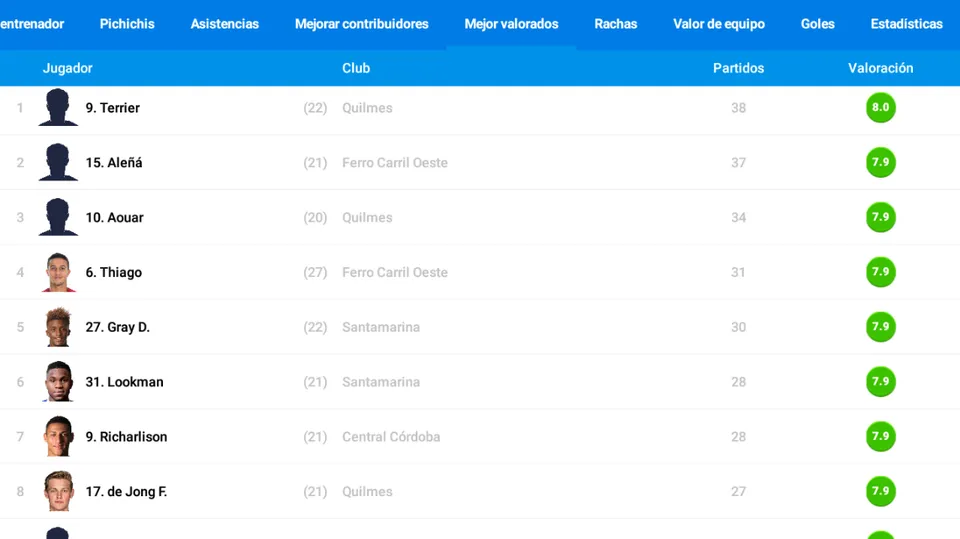Click the Club column header
This screenshot has height=539, width=960.
click(x=356, y=68)
